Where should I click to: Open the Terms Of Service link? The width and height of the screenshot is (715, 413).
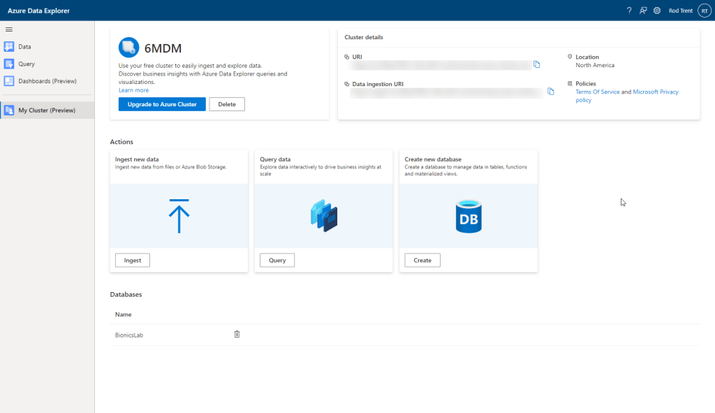tap(597, 92)
